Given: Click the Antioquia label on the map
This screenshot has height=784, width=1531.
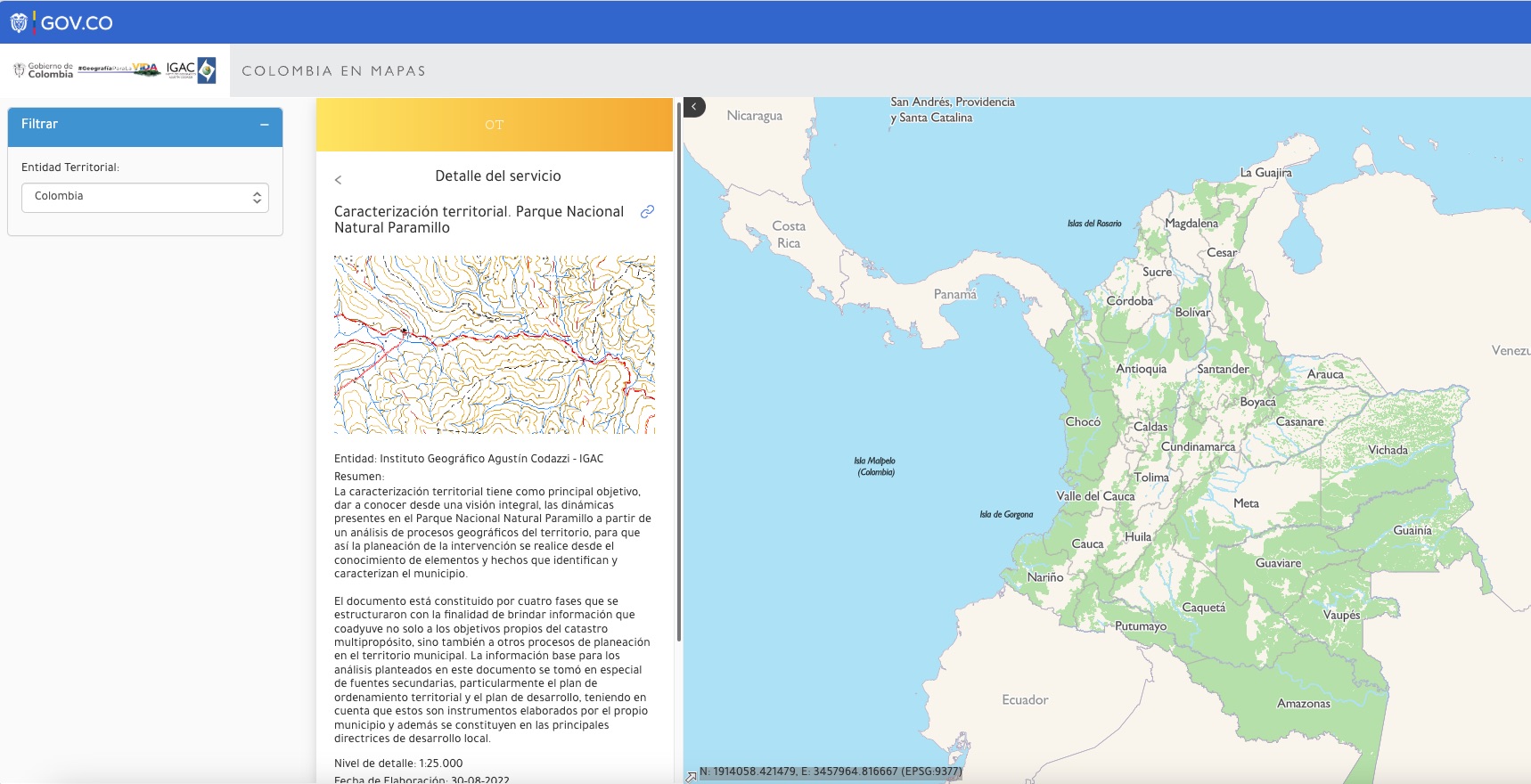Looking at the screenshot, I should coord(1141,369).
